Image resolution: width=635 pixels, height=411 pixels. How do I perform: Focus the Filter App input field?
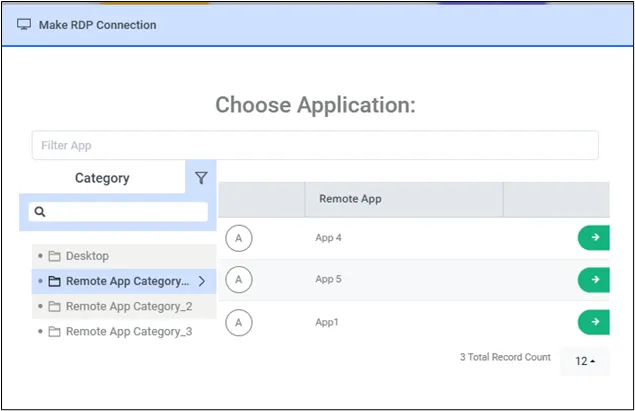[x=315, y=145]
